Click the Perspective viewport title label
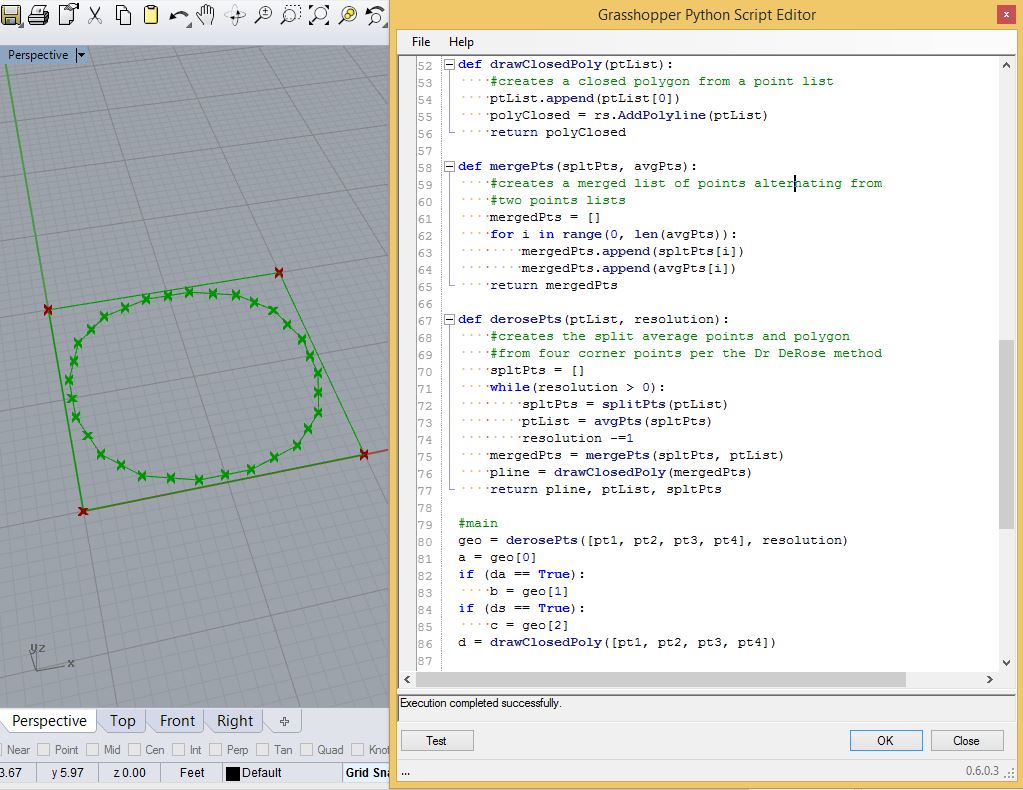1023x790 pixels. point(38,55)
